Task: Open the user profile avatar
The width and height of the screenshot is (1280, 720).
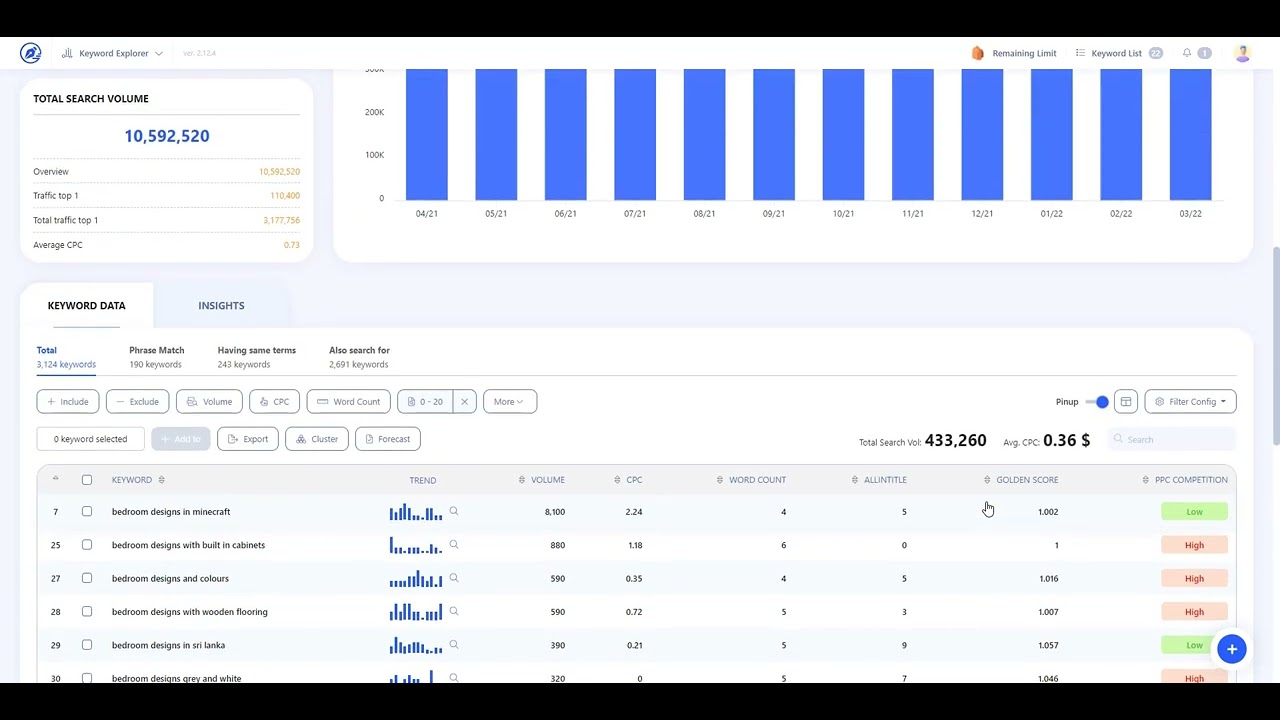Action: 1242,53
